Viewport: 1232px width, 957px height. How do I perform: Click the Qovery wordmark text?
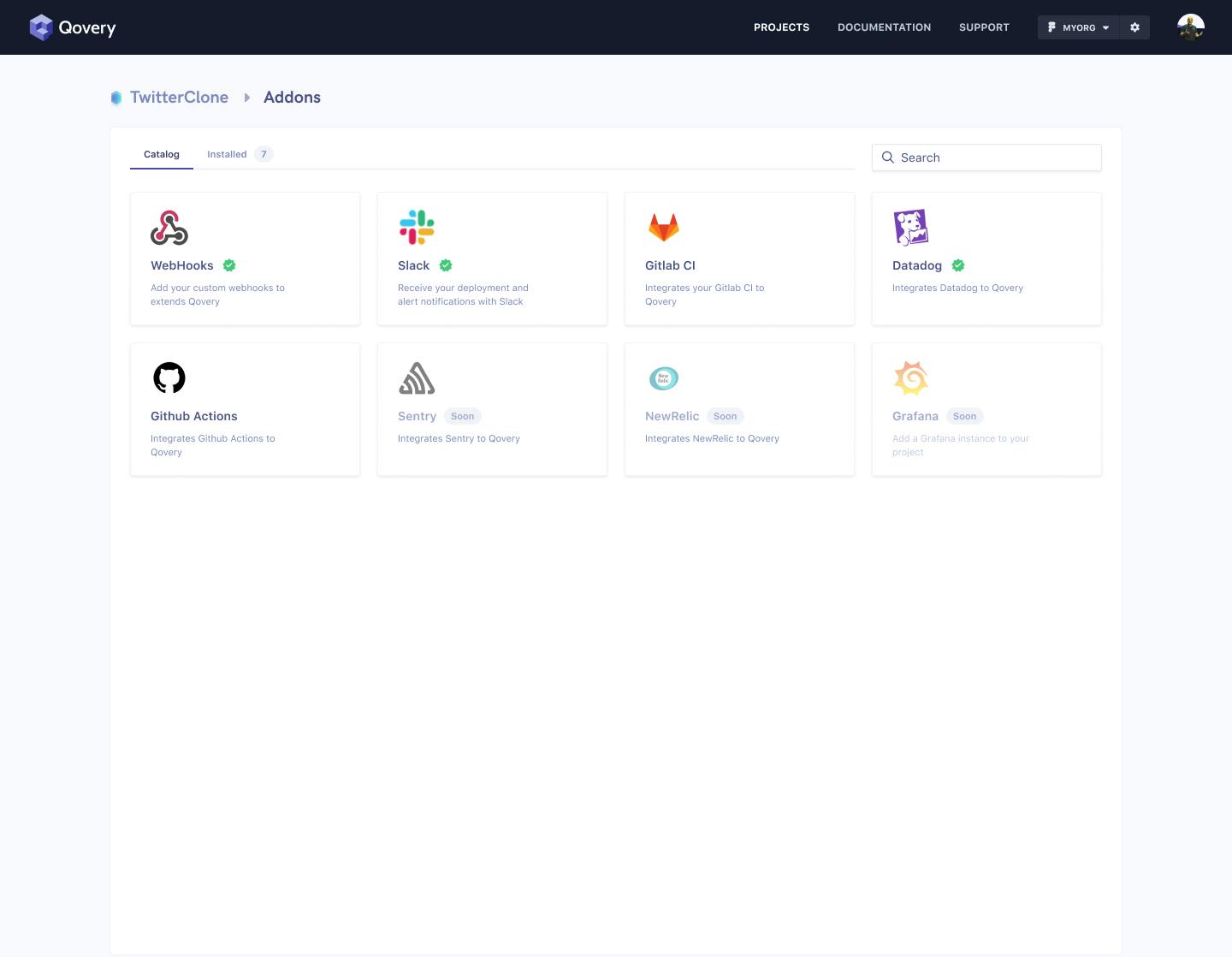tap(87, 27)
